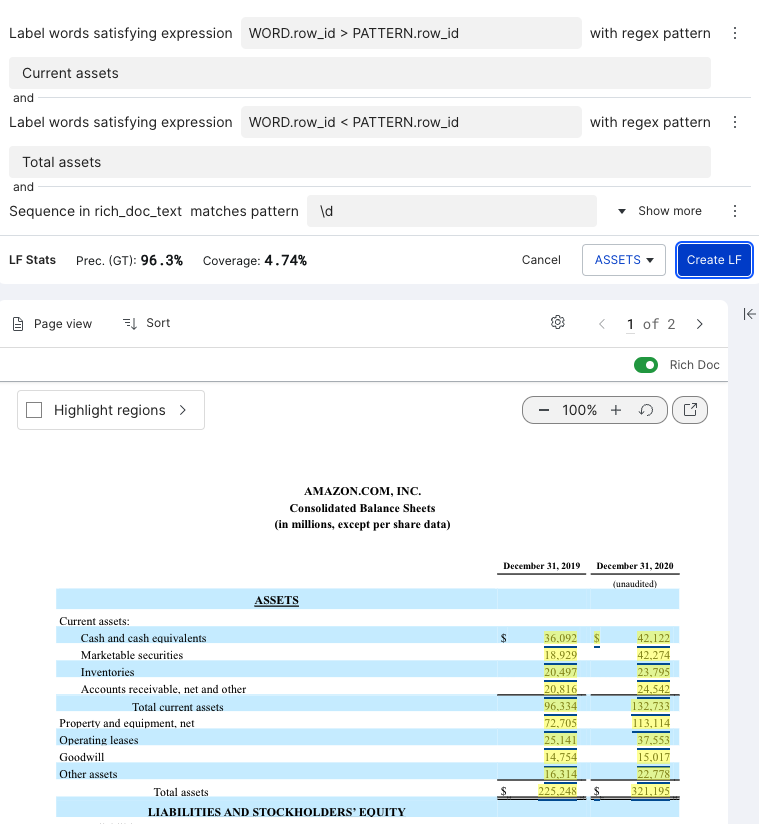
Task: Edit the Total assets regex field
Action: (360, 162)
